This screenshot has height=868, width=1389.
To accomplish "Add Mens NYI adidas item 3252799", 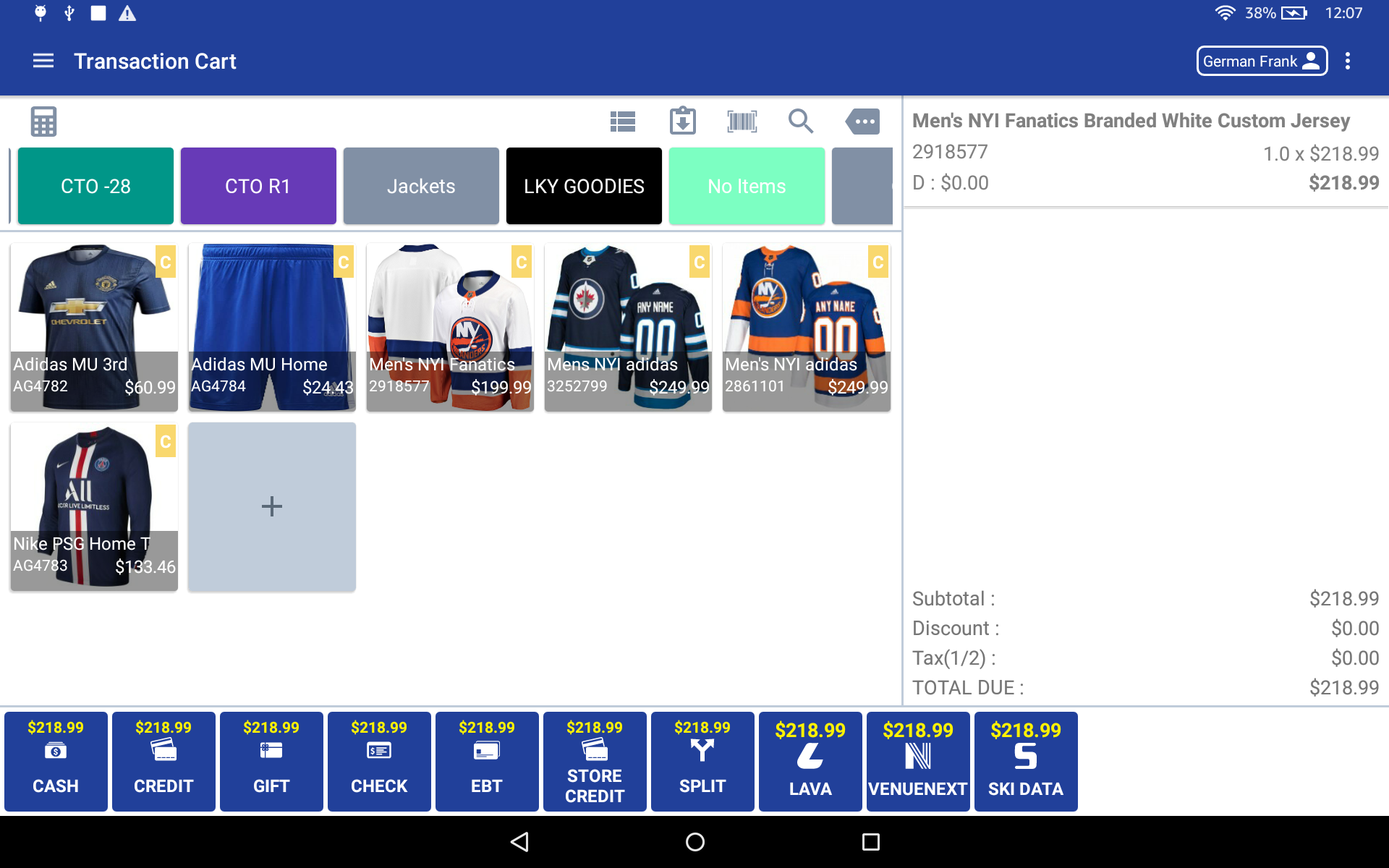I will 628,328.
